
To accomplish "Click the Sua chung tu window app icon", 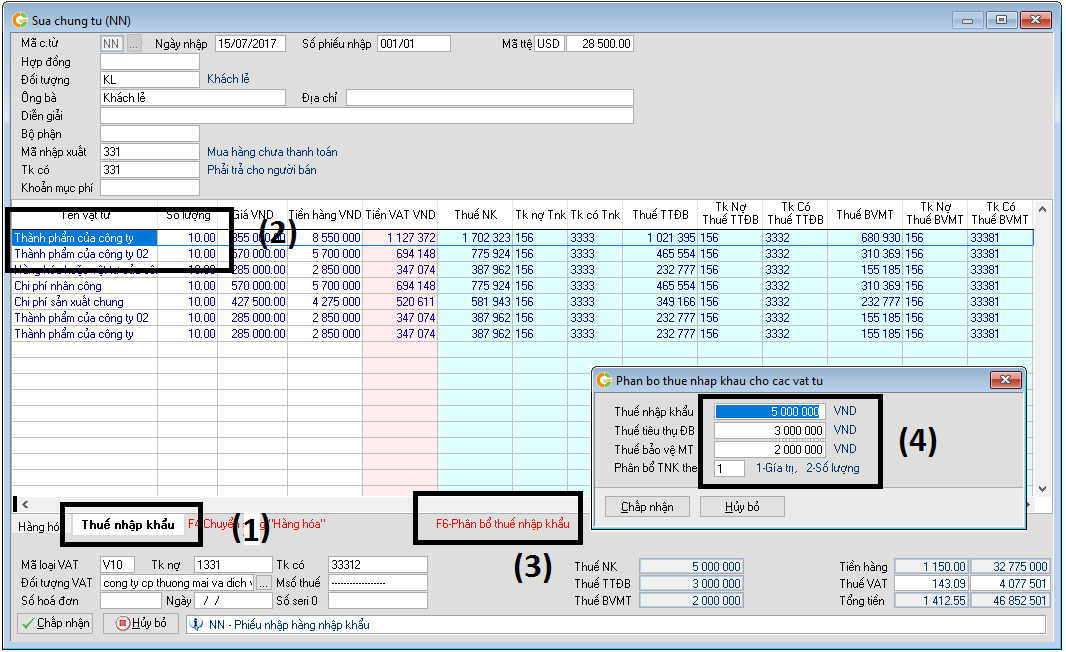I will tap(20, 20).
